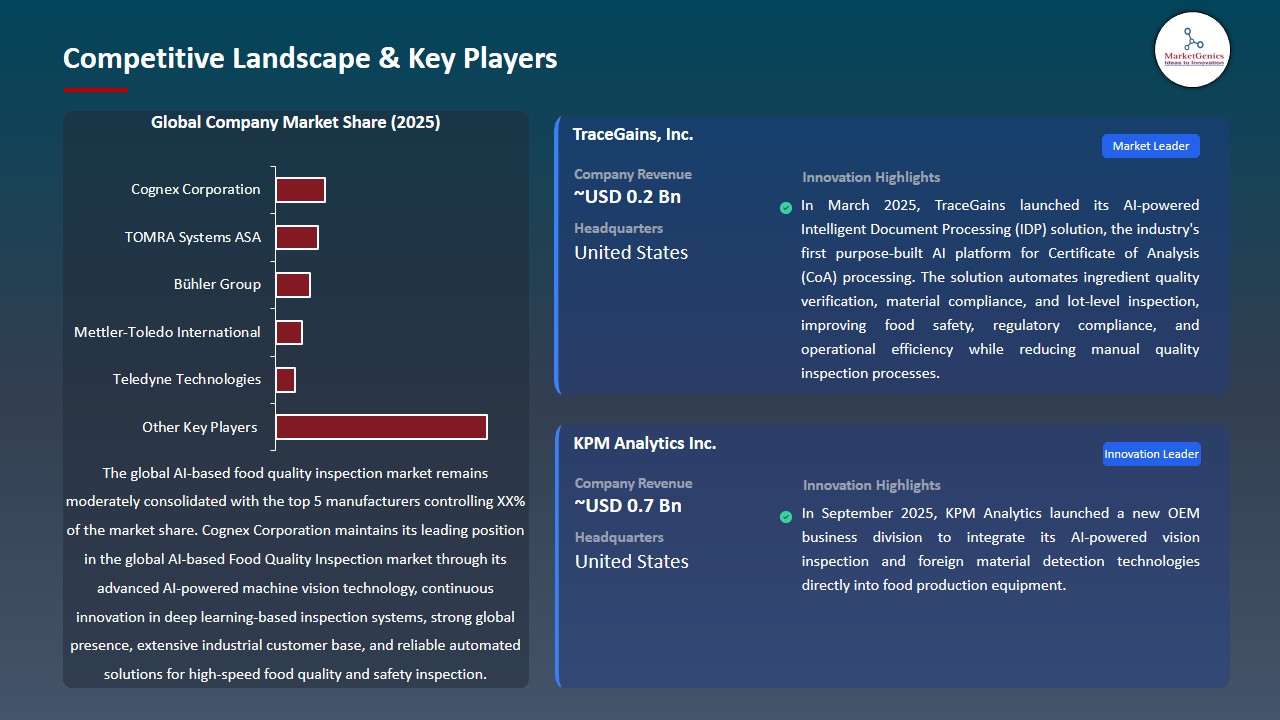Click the green checkmark beside TraceGains highlights
This screenshot has width=1280, height=720.
click(786, 208)
